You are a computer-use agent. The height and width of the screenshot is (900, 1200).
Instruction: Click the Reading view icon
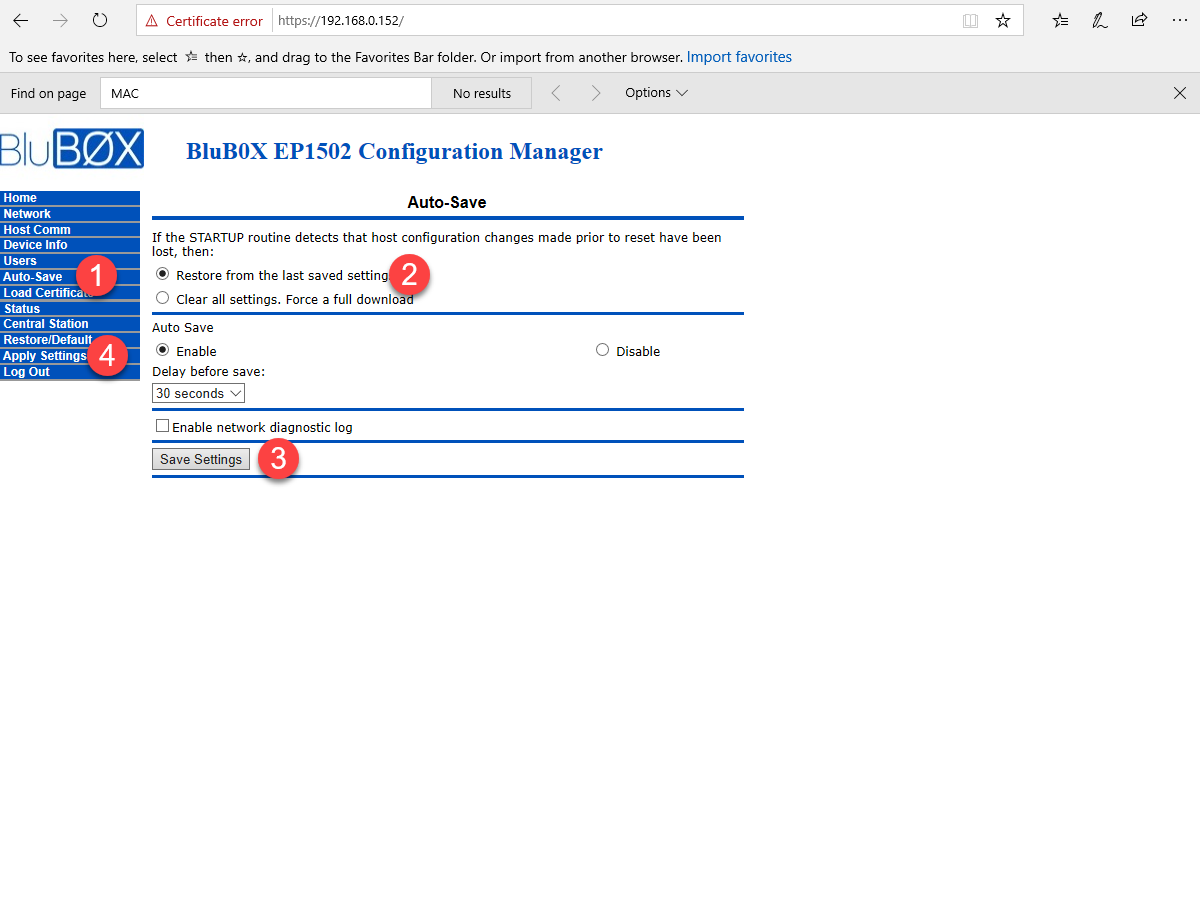tap(970, 20)
